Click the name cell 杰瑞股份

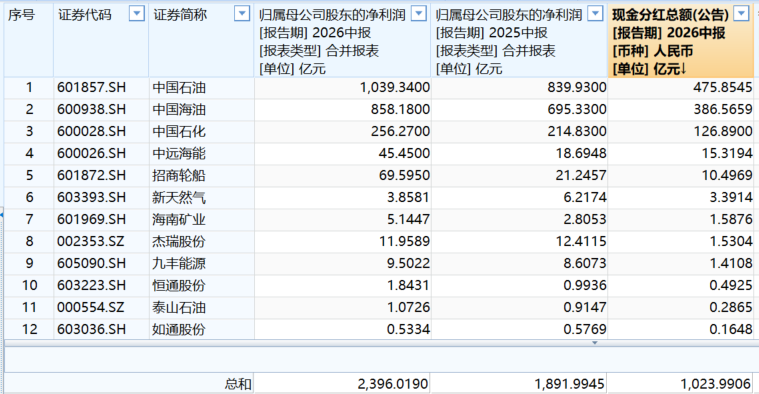179,241
